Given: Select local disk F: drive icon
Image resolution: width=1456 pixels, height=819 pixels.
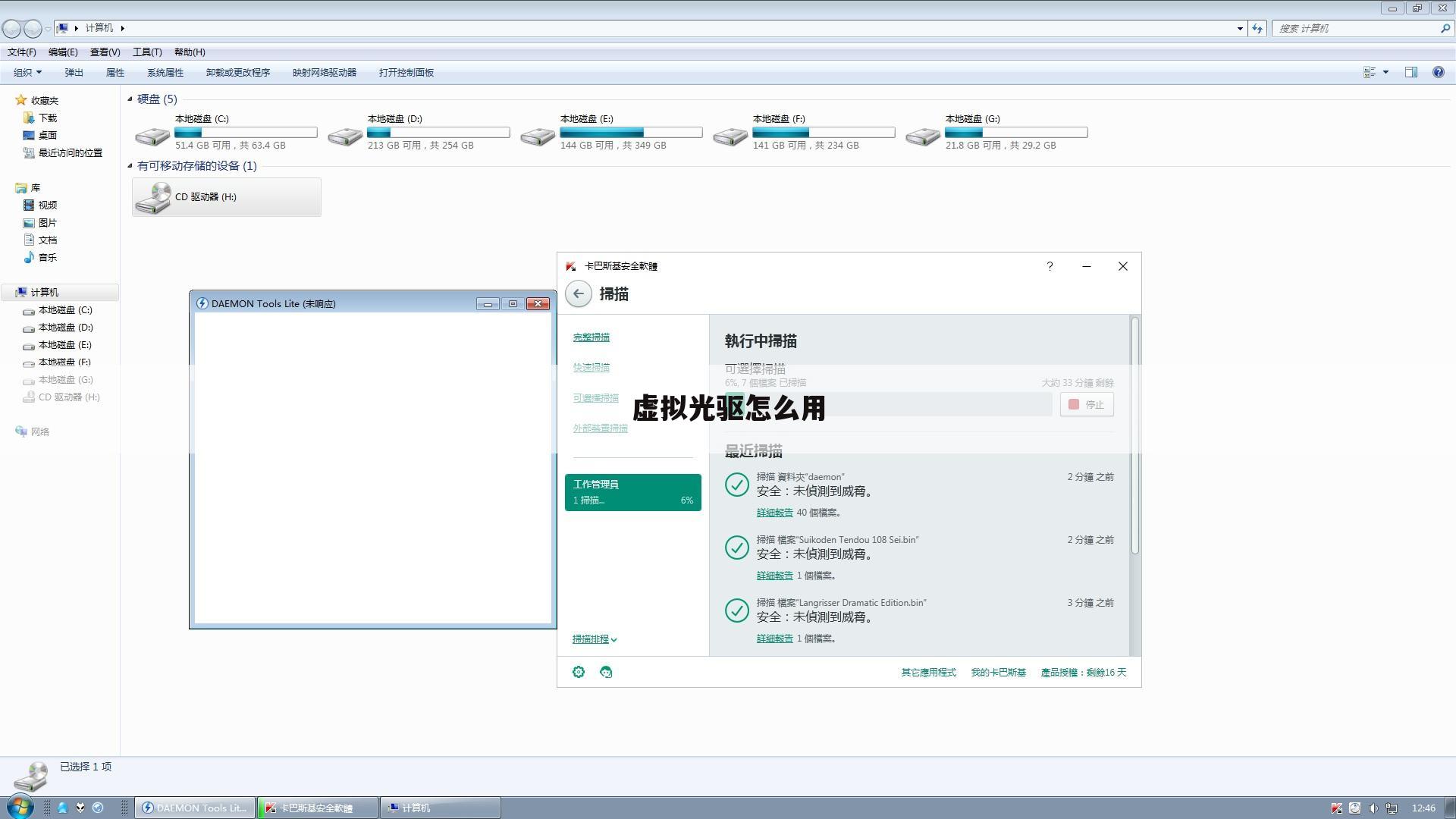Looking at the screenshot, I should coord(730,136).
